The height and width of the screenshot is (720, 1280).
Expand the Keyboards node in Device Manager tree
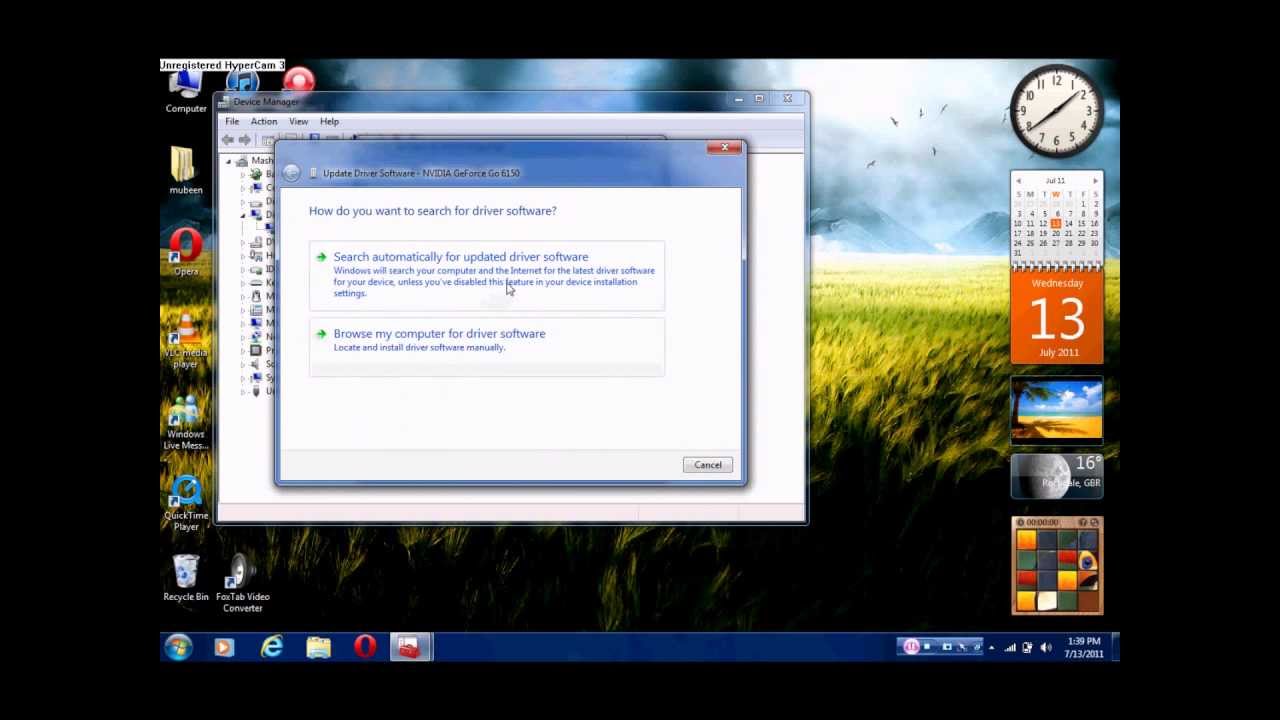coord(242,283)
